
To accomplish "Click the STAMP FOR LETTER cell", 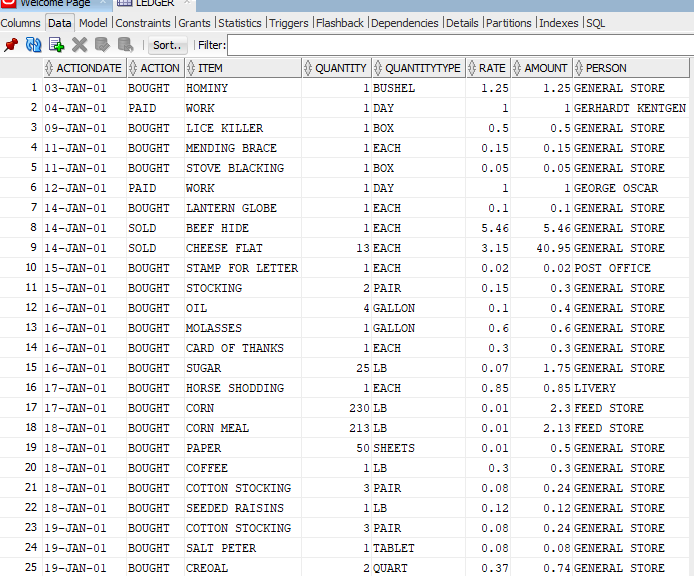I will pyautogui.click(x=243, y=268).
